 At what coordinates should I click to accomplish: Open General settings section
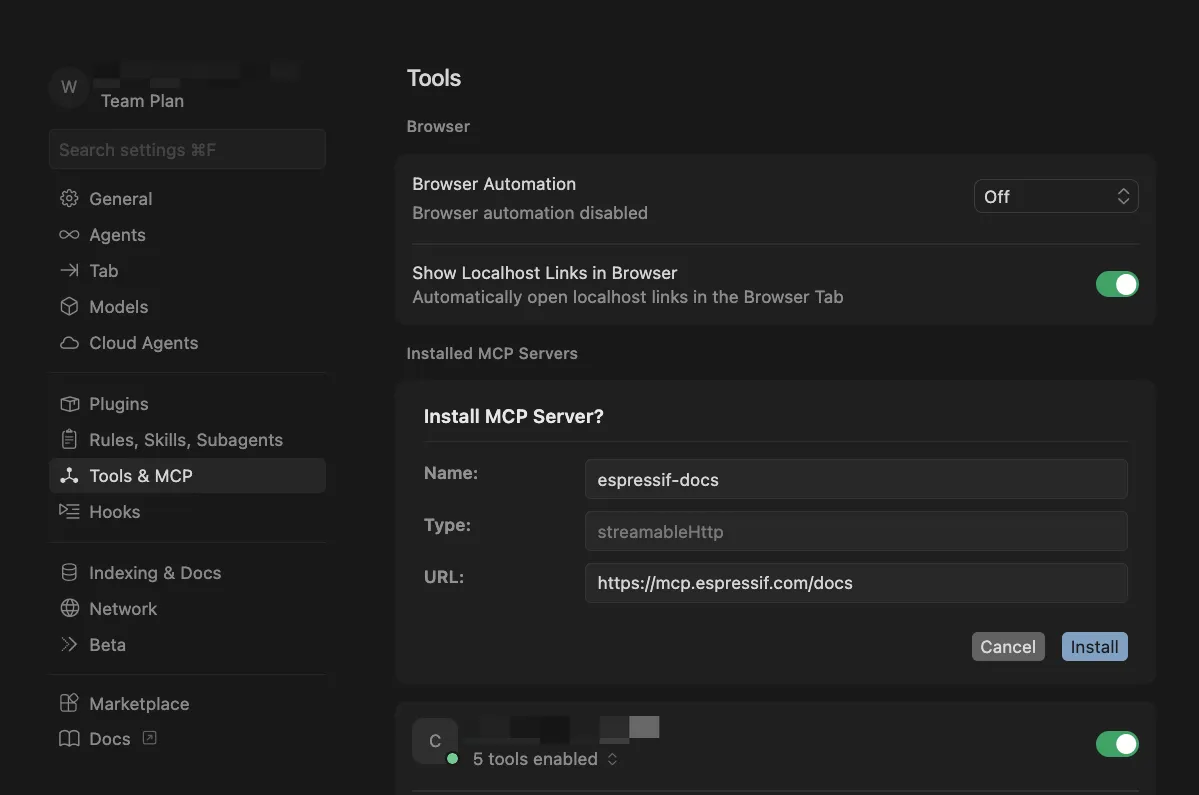(x=187, y=199)
